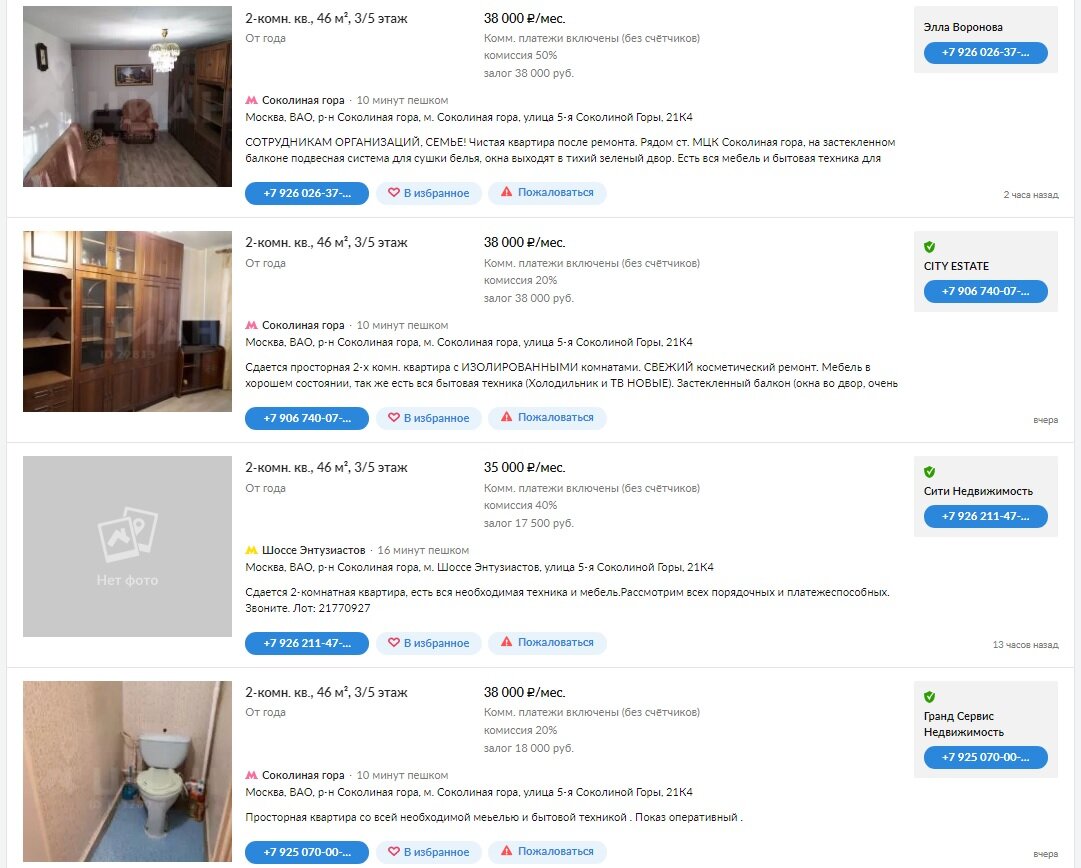Report the toilet photo listing via Пожаловаться
The image size is (1081, 868).
click(x=547, y=851)
